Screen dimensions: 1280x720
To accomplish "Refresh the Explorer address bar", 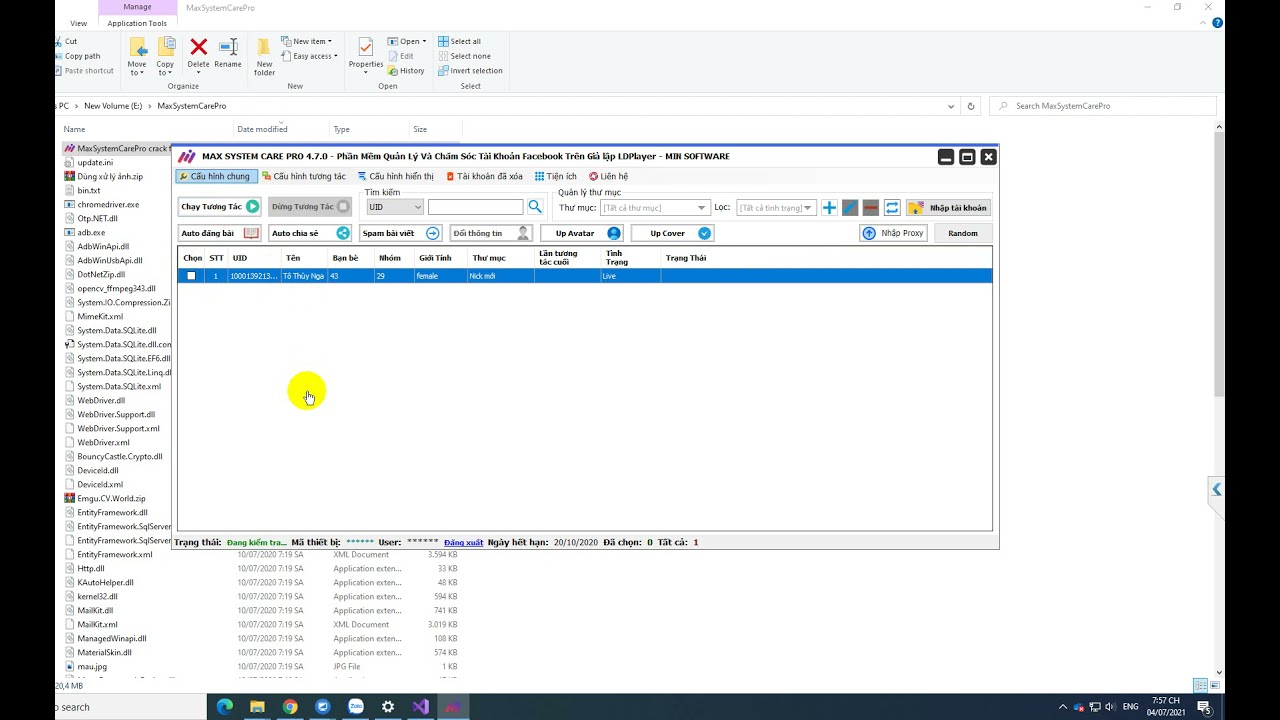I will pos(970,106).
